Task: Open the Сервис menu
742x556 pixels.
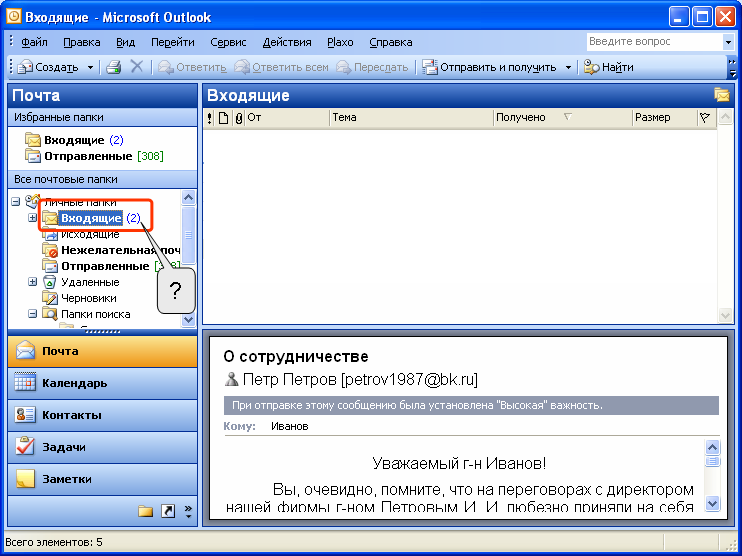Action: 228,43
